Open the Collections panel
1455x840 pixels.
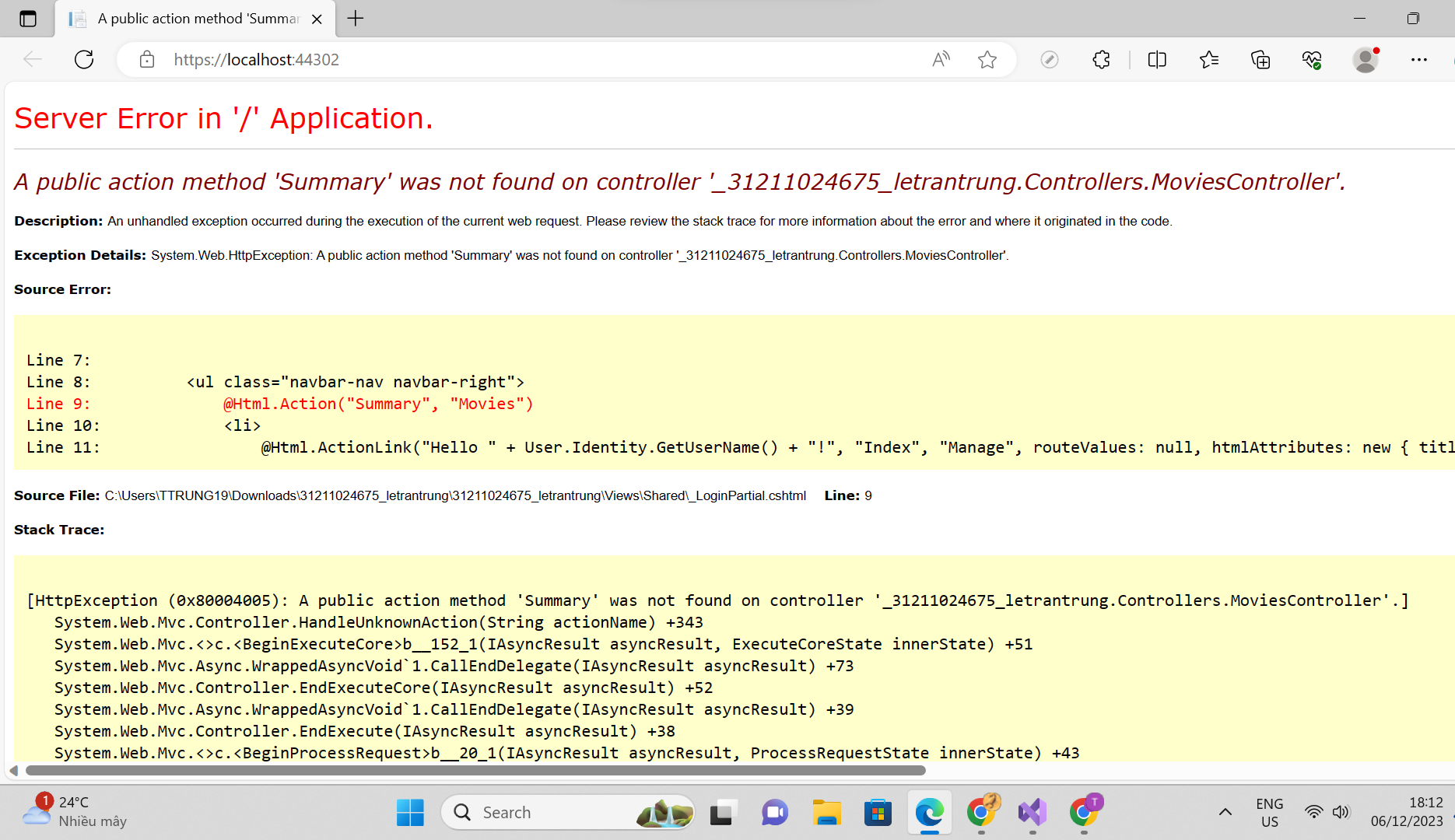point(1260,60)
